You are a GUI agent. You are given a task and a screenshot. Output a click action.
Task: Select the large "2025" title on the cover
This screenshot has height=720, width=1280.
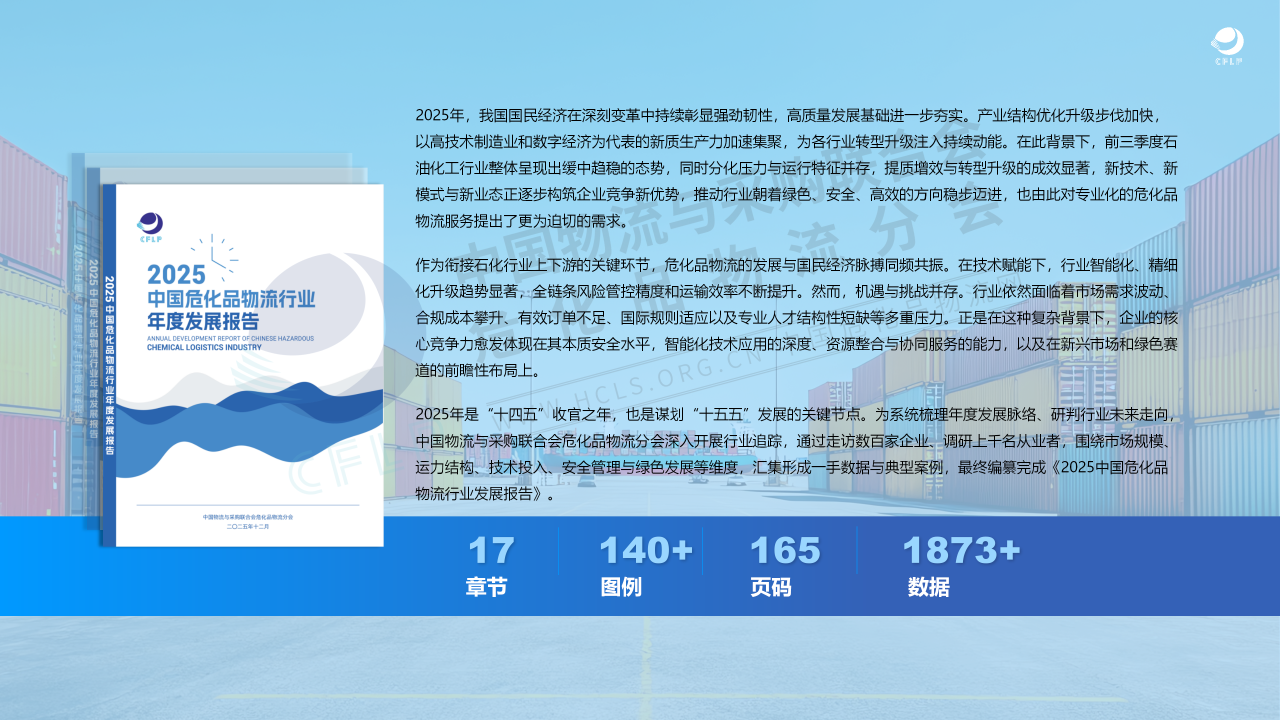pos(176,275)
